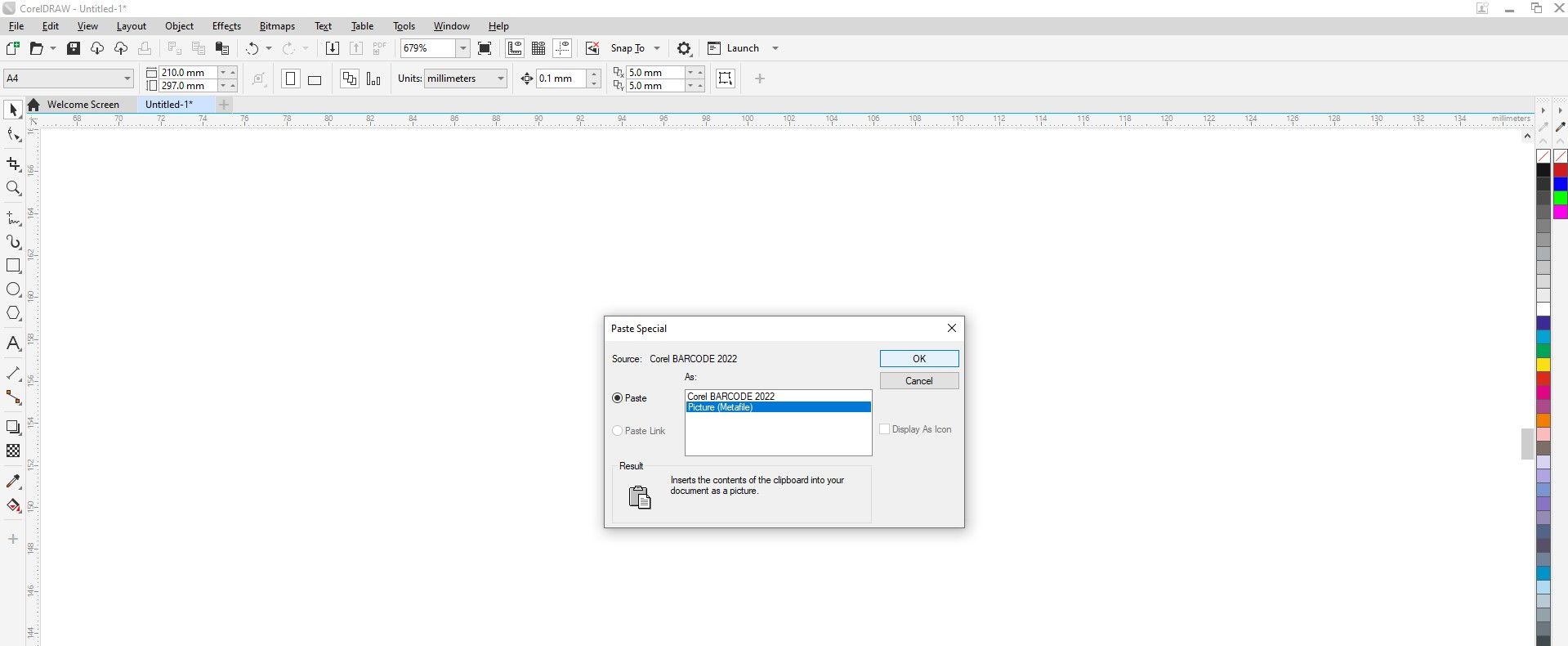Image resolution: width=1568 pixels, height=646 pixels.
Task: Open the Units millimeters dropdown
Action: coord(501,79)
